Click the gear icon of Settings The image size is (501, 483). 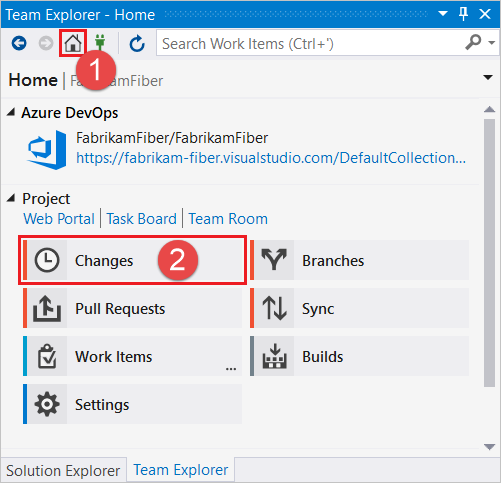click(47, 404)
